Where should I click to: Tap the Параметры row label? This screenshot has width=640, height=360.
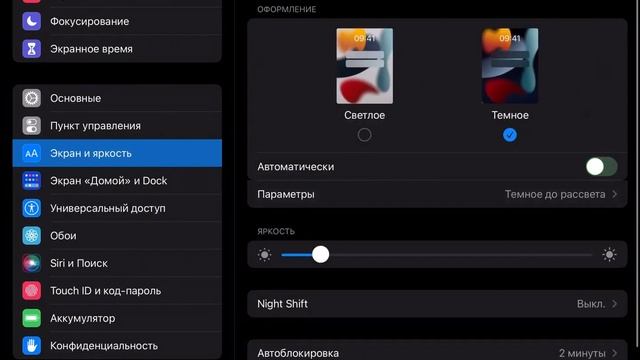point(286,194)
